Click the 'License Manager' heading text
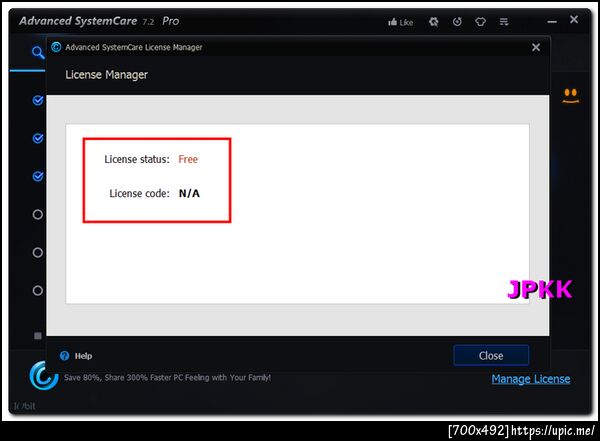This screenshot has width=600, height=441. coord(106,75)
